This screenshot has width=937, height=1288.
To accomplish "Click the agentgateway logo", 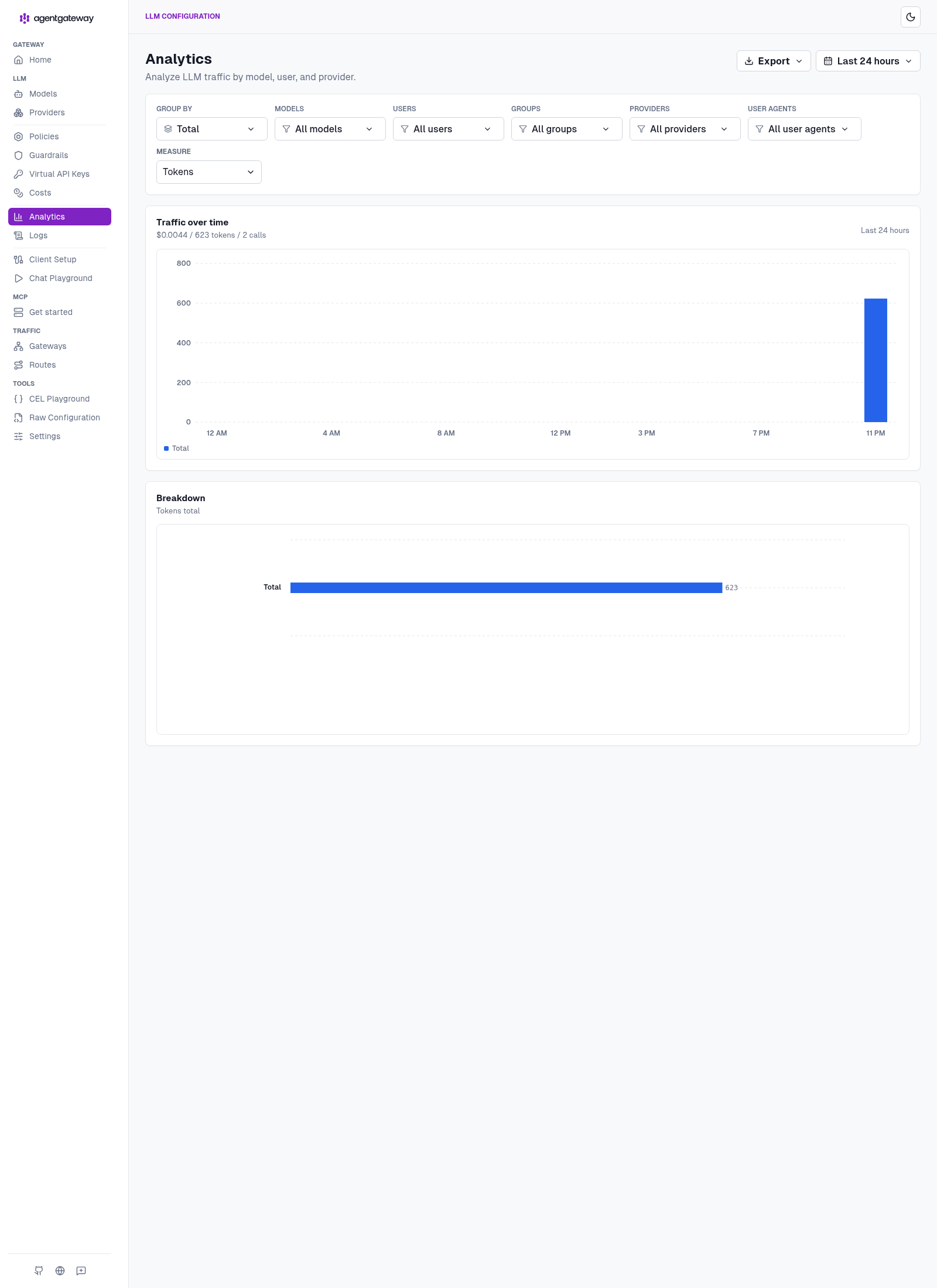I will click(56, 18).
